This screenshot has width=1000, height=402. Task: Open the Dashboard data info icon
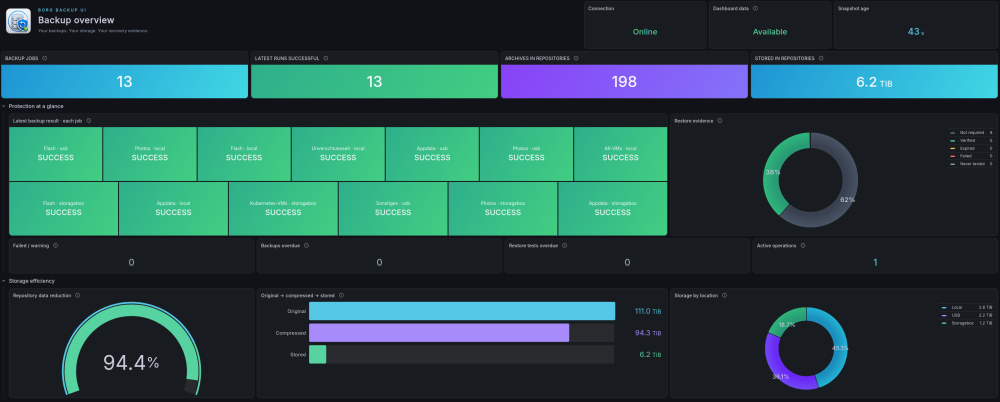tap(755, 8)
